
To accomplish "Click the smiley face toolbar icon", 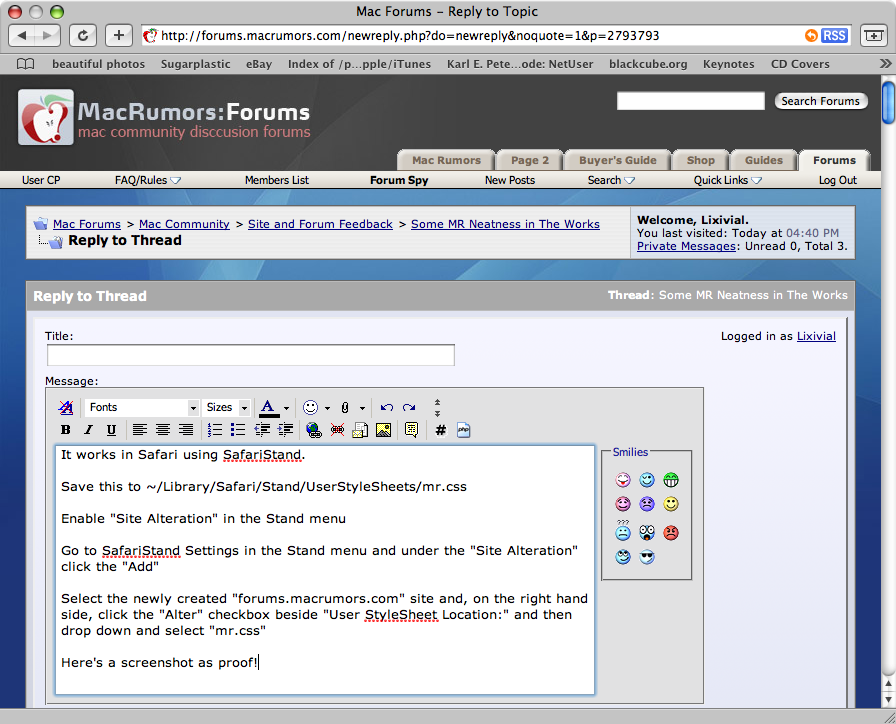I will (310, 407).
